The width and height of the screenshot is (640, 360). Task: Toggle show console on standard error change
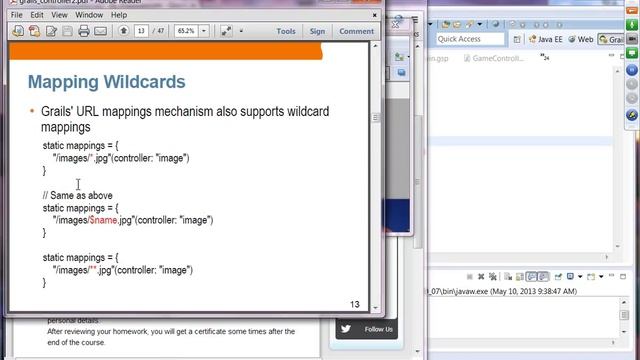[x=543, y=277]
